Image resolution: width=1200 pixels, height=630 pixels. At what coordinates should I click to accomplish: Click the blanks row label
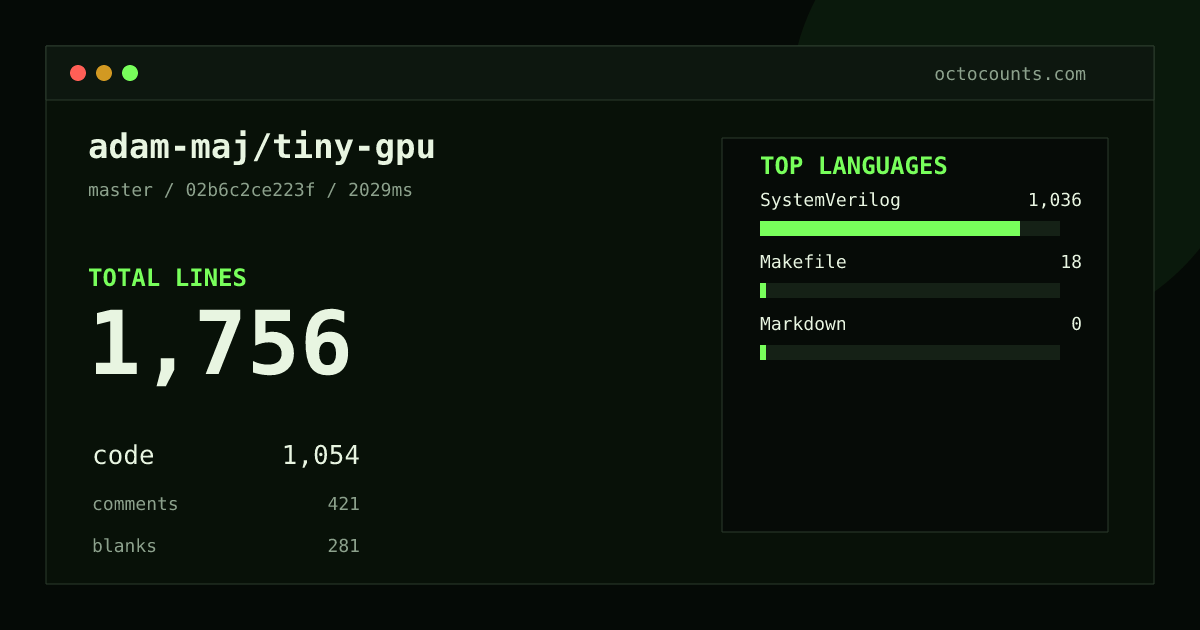click(124, 546)
